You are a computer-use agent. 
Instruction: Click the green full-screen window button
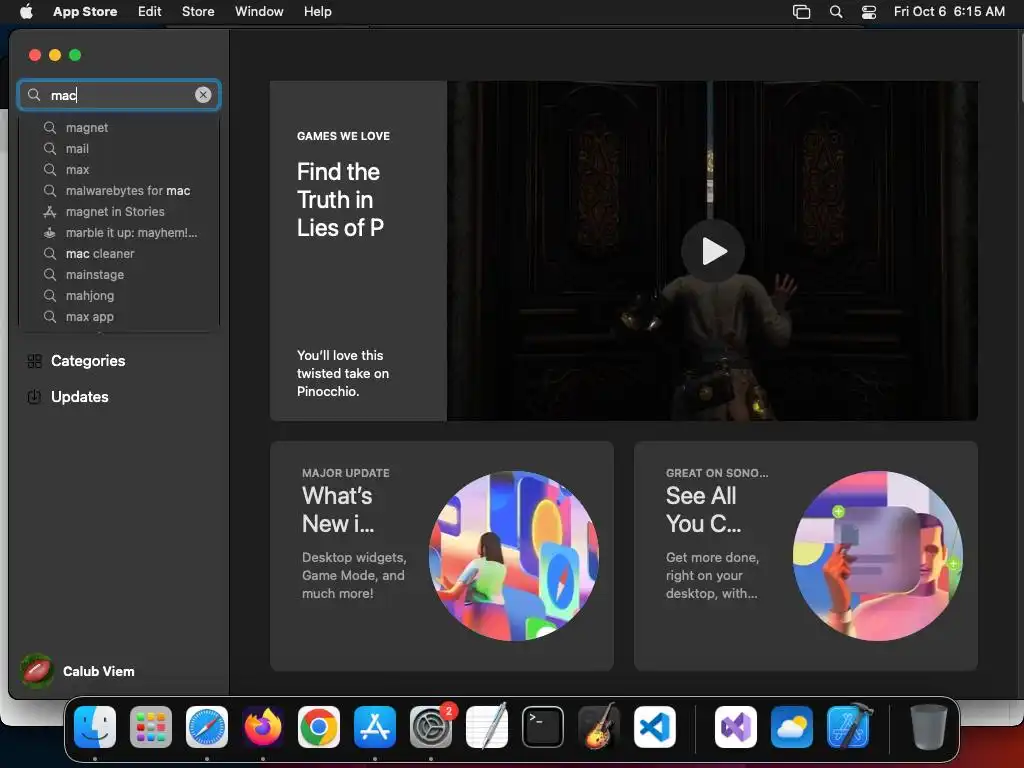click(75, 55)
